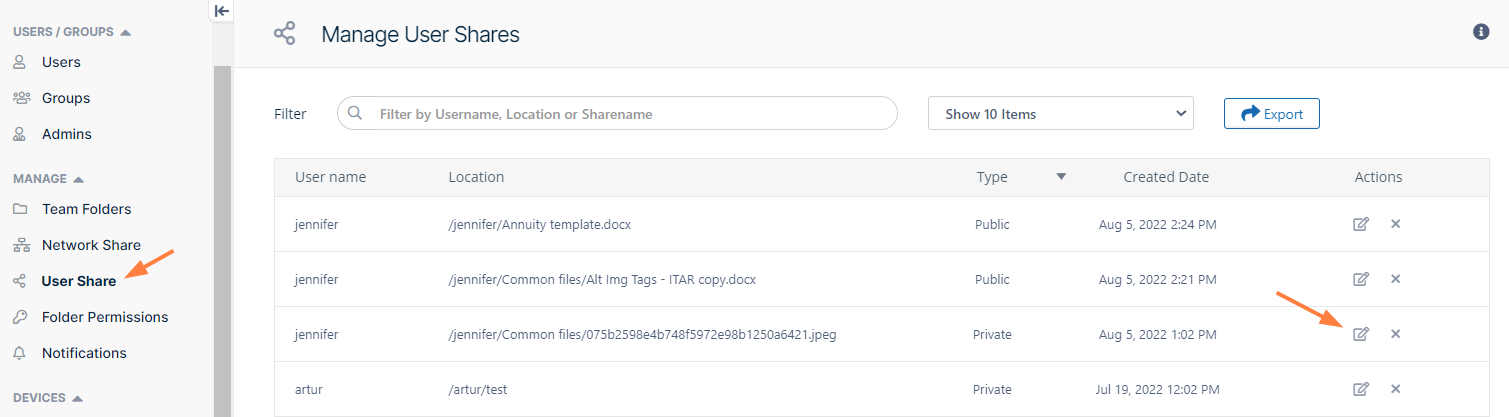
Task: Edit the /artur/test share
Action: point(1360,389)
